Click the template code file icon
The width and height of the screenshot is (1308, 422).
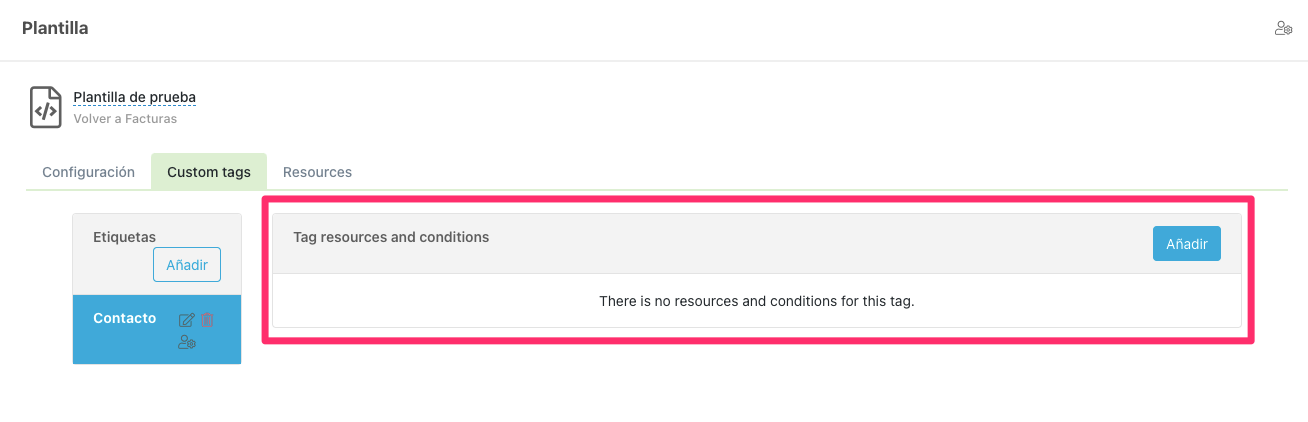[x=46, y=108]
